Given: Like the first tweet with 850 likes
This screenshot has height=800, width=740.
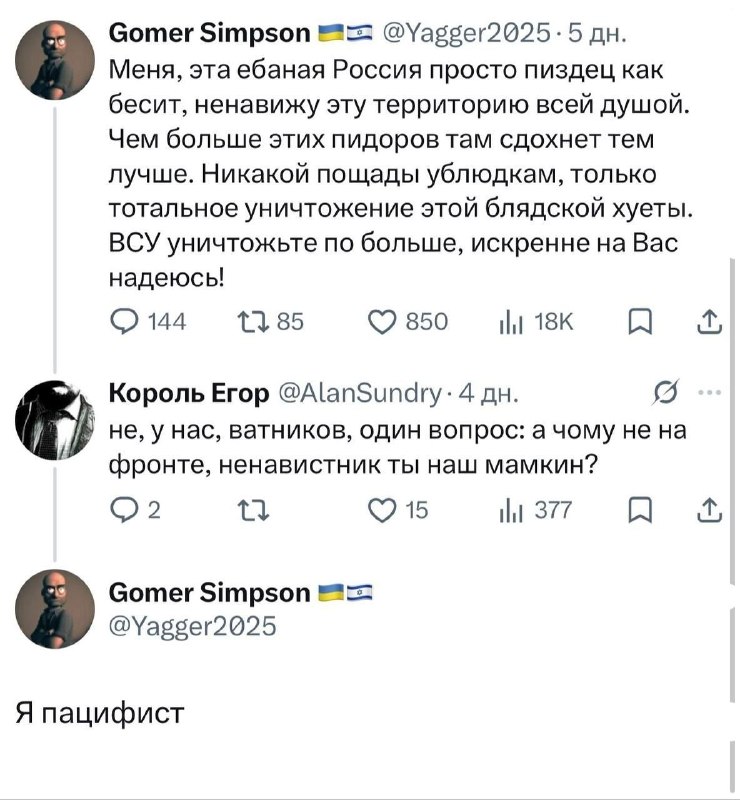Looking at the screenshot, I should click(x=408, y=322).
